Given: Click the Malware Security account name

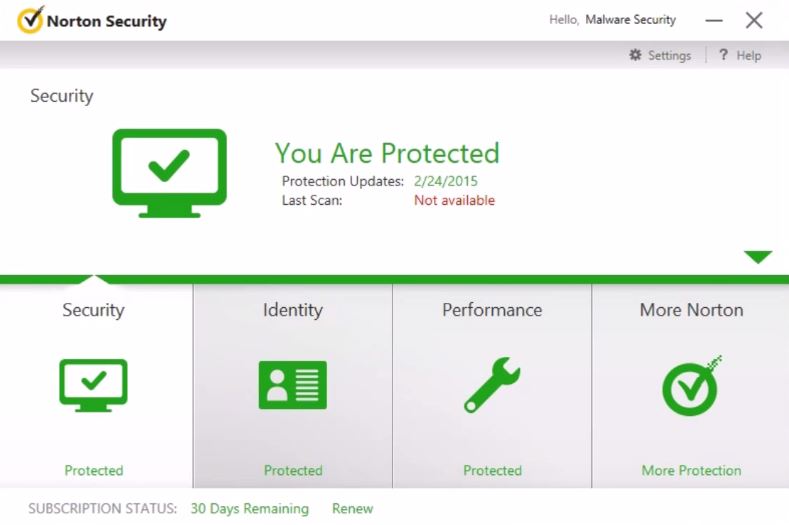Looking at the screenshot, I should coord(630,20).
